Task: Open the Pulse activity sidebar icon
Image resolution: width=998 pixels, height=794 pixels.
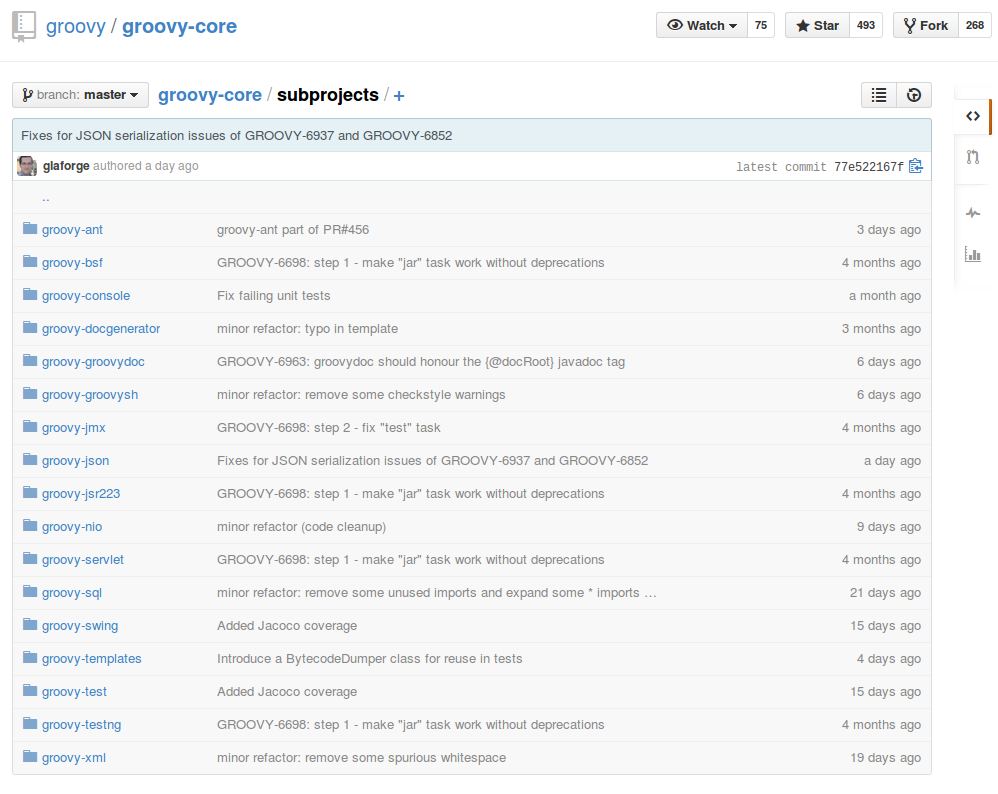Action: (973, 213)
